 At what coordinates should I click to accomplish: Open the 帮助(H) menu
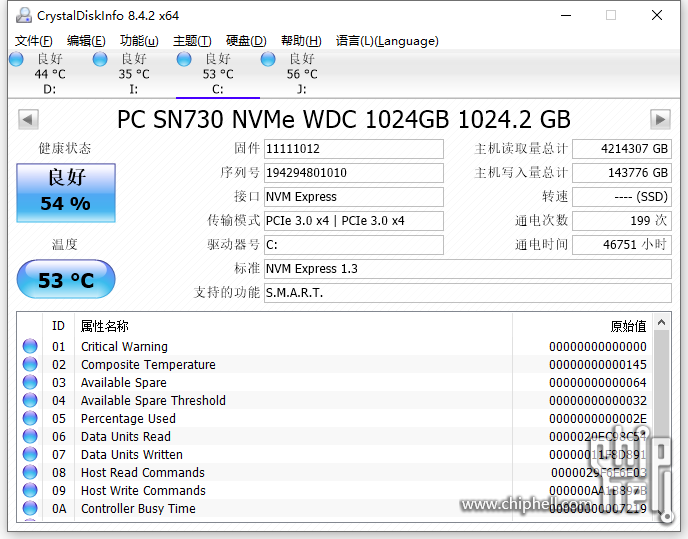(301, 41)
